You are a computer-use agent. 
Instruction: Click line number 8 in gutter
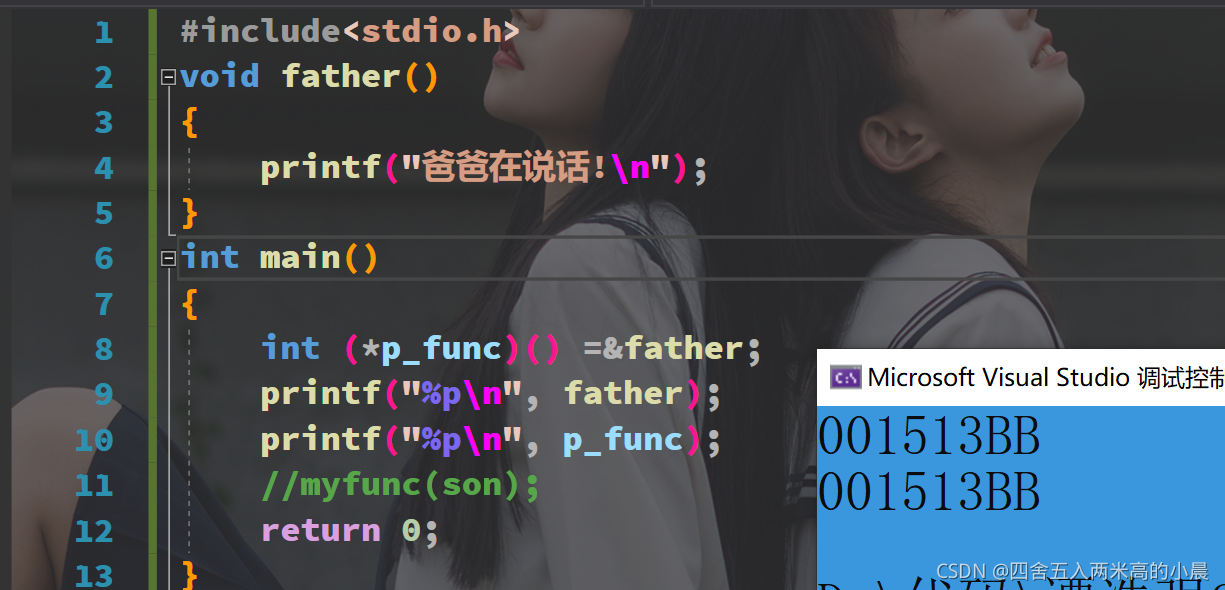104,350
